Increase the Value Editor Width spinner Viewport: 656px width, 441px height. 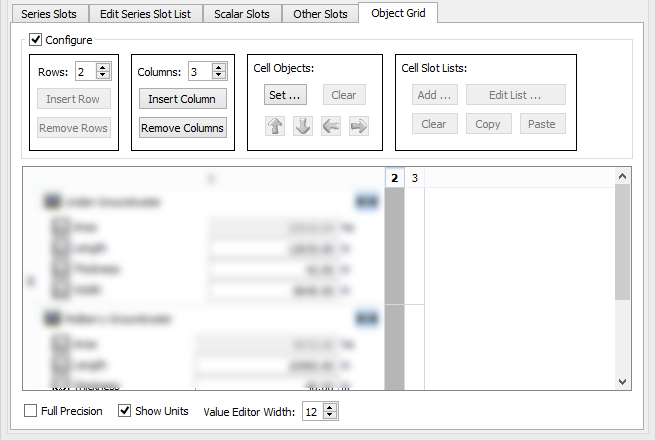[x=330, y=407]
